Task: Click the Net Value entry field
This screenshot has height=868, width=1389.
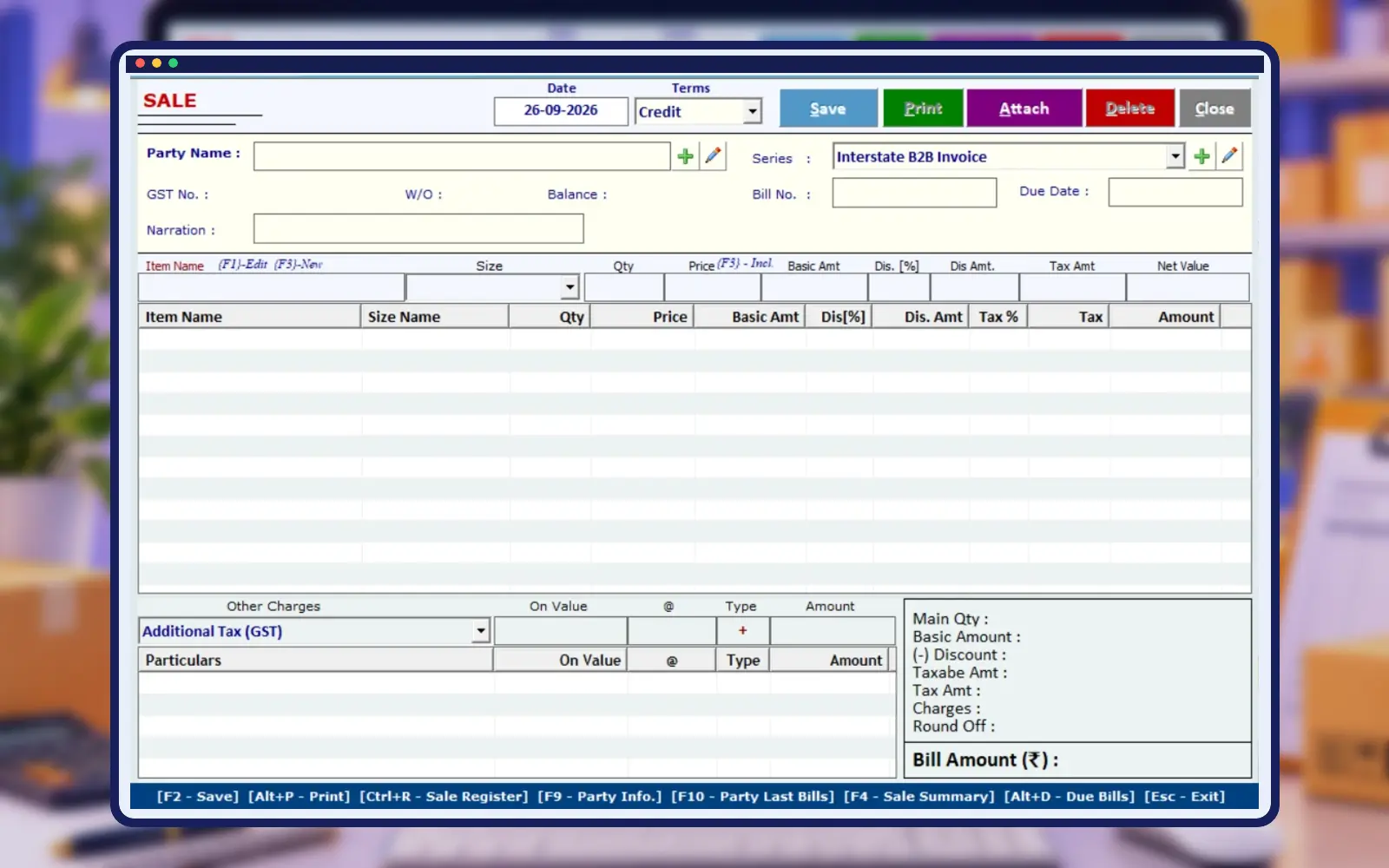Action: click(x=1188, y=287)
